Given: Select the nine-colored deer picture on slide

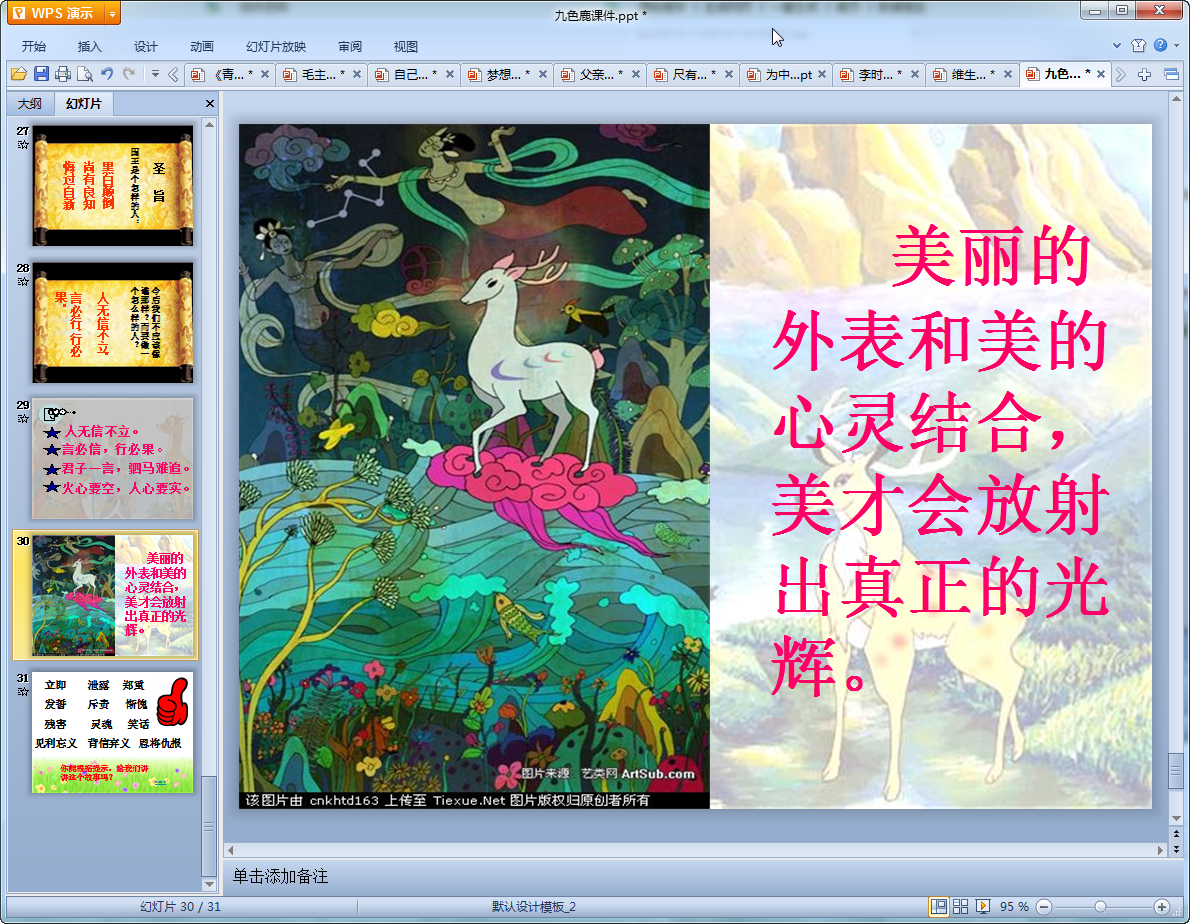Looking at the screenshot, I should click(x=474, y=466).
